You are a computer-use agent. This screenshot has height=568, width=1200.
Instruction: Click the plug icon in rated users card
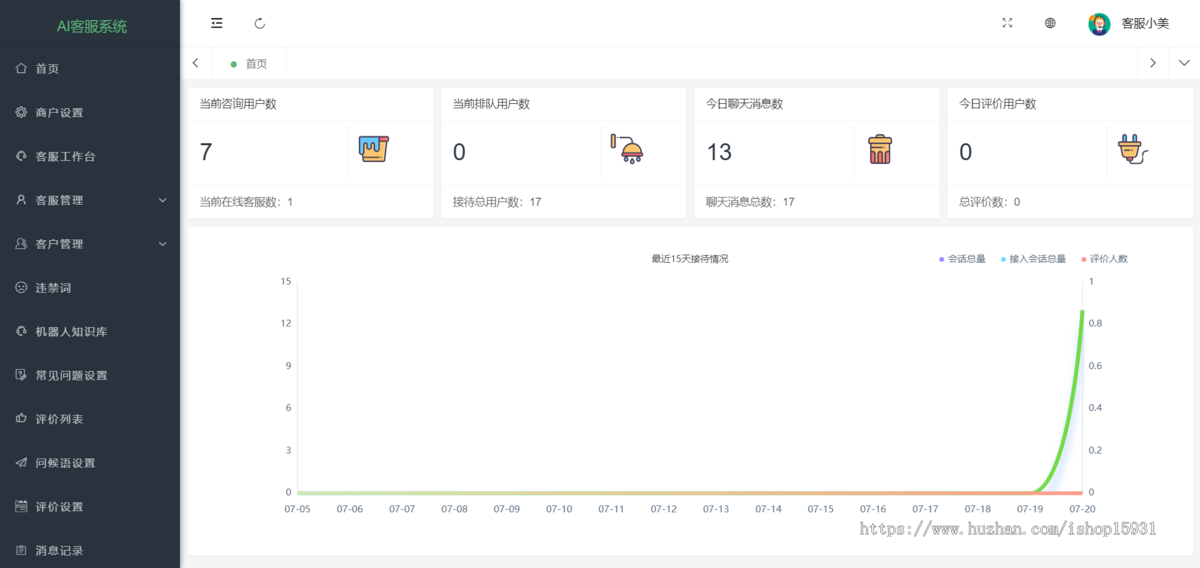pos(1132,150)
